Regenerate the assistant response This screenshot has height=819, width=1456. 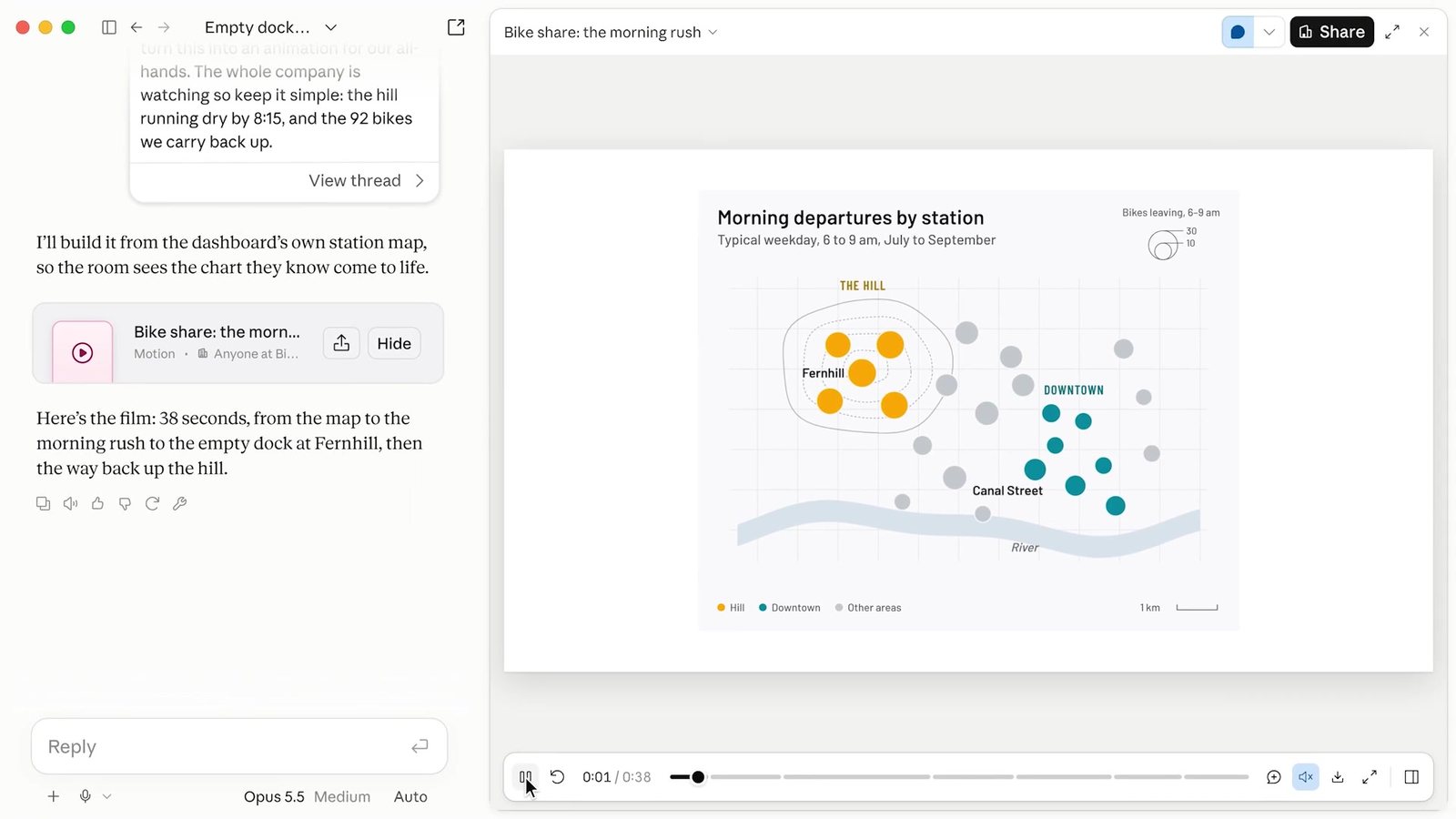[x=152, y=503]
